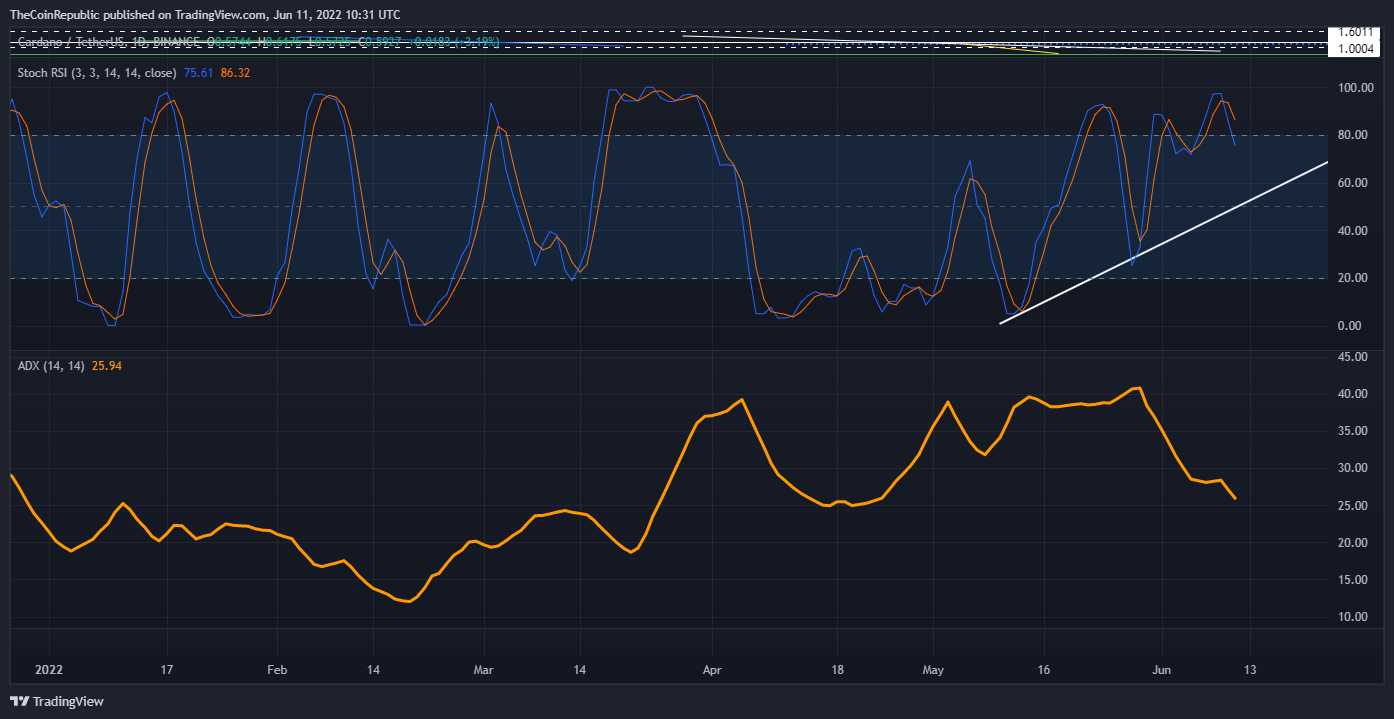The width and height of the screenshot is (1394, 719).
Task: Click the Stoch RSI indicator label
Action: click(x=97, y=73)
